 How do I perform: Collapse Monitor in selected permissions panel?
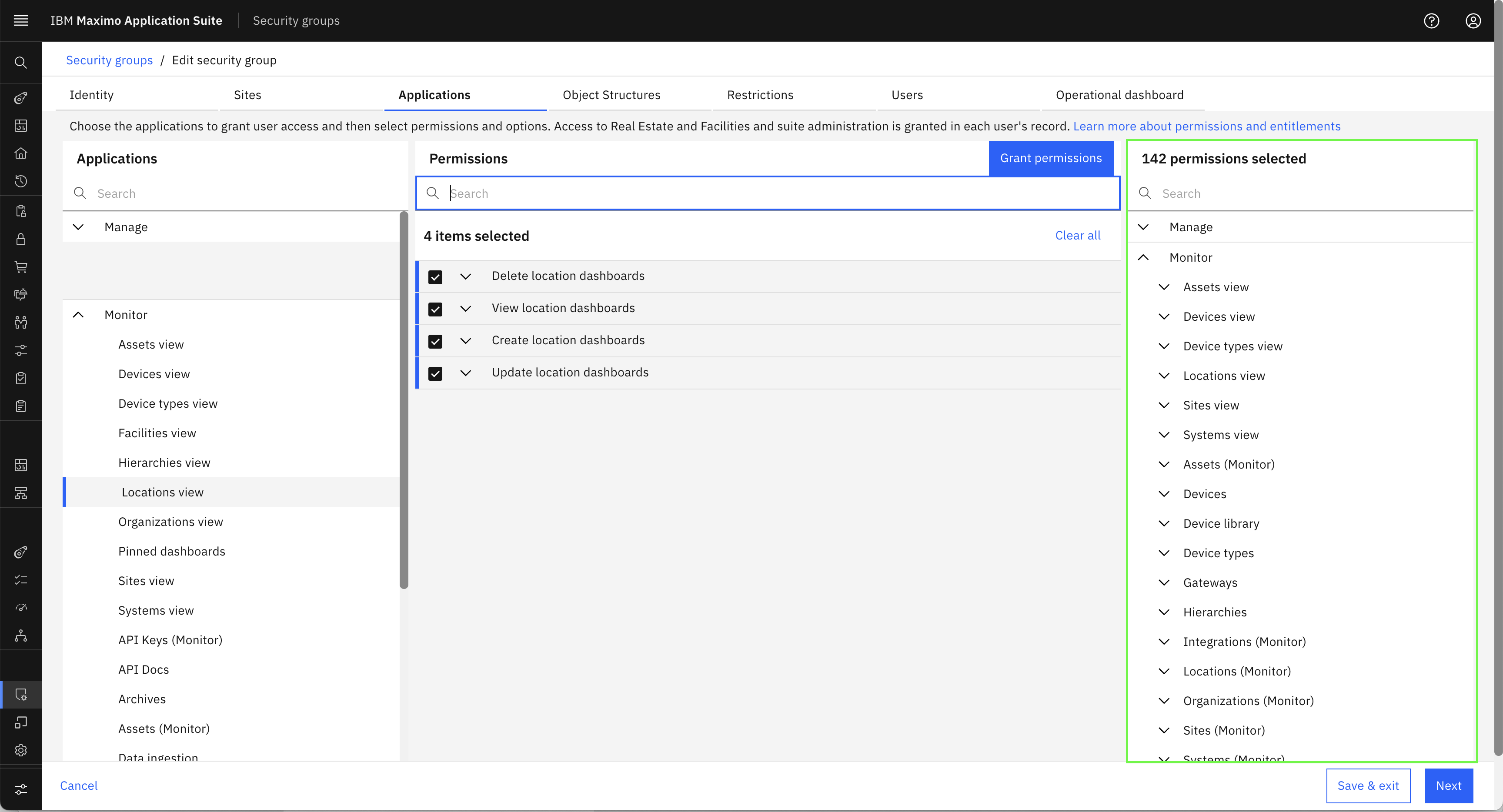click(x=1143, y=257)
